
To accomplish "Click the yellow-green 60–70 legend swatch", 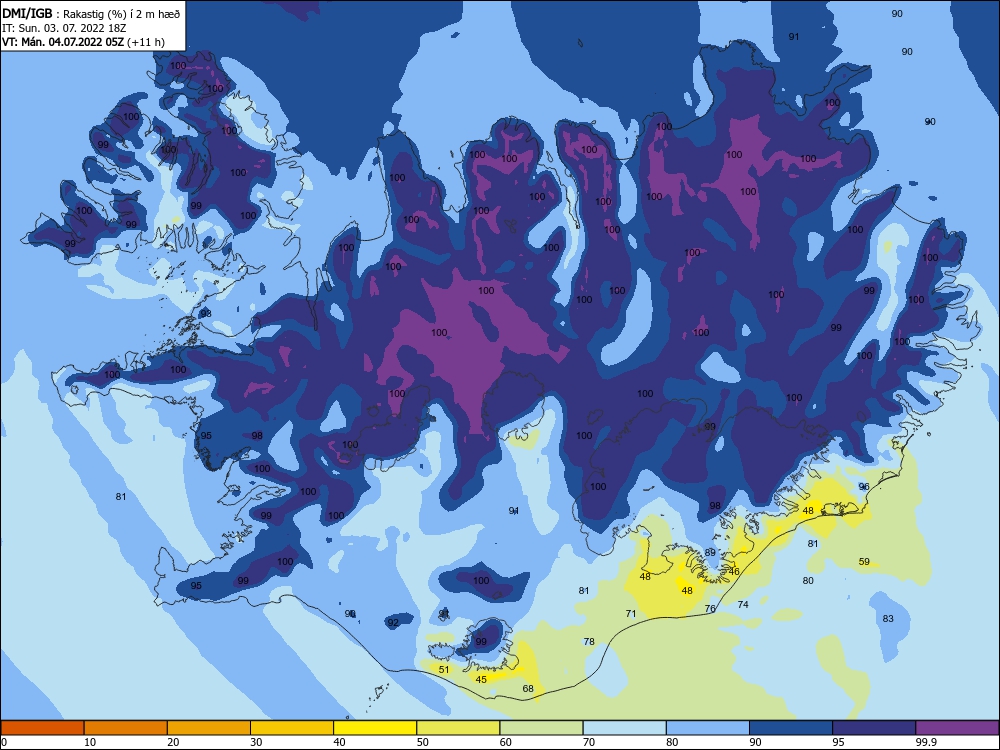I will click(541, 728).
